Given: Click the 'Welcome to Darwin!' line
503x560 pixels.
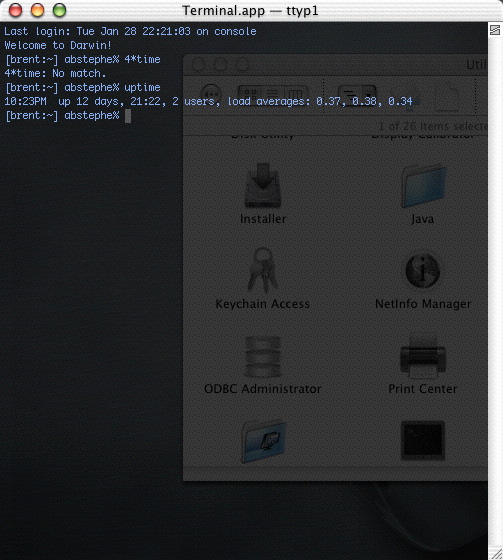Looking at the screenshot, I should pyautogui.click(x=58, y=45).
